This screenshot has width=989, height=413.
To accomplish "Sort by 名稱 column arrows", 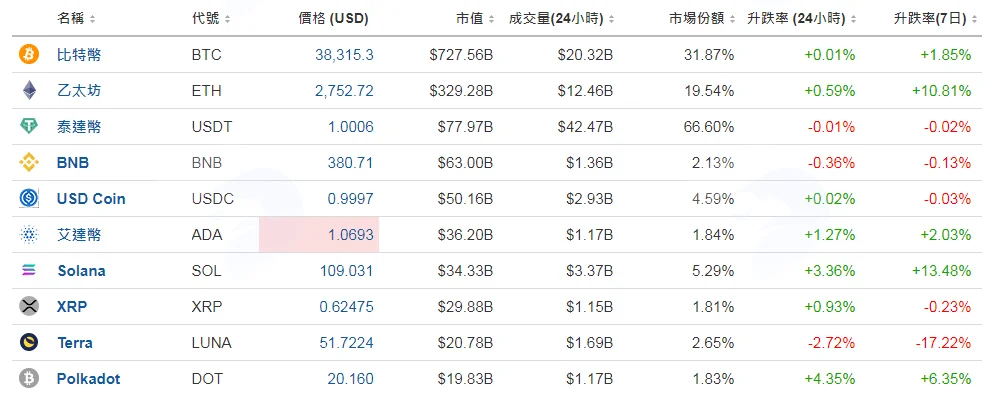I will 93,19.
